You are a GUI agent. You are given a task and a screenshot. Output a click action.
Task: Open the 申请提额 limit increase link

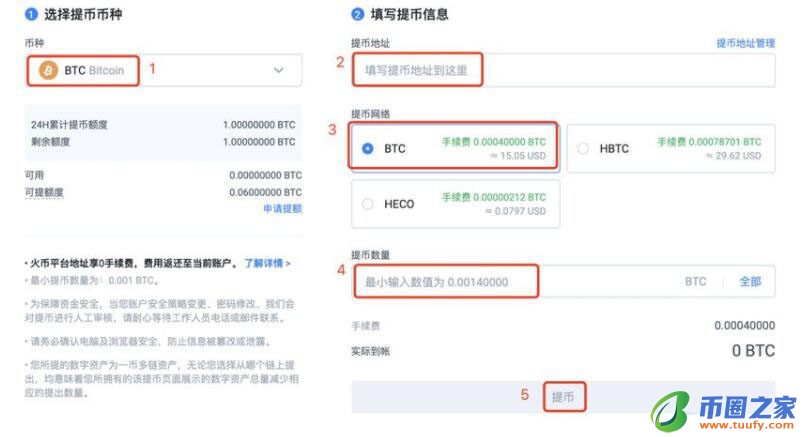[282, 209]
